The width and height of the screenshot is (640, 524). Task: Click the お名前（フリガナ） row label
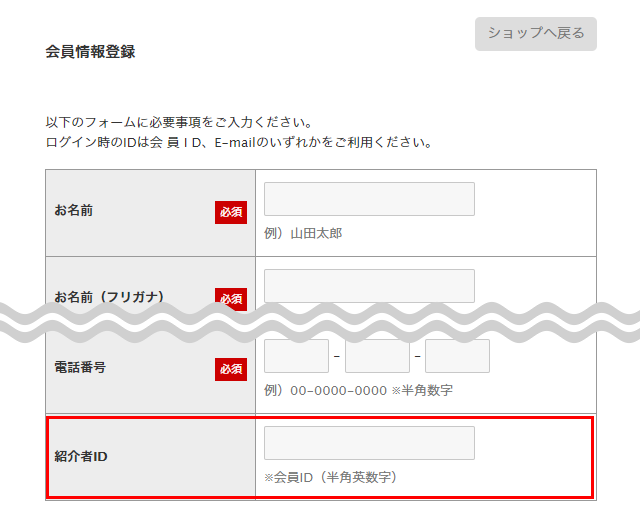click(110, 297)
